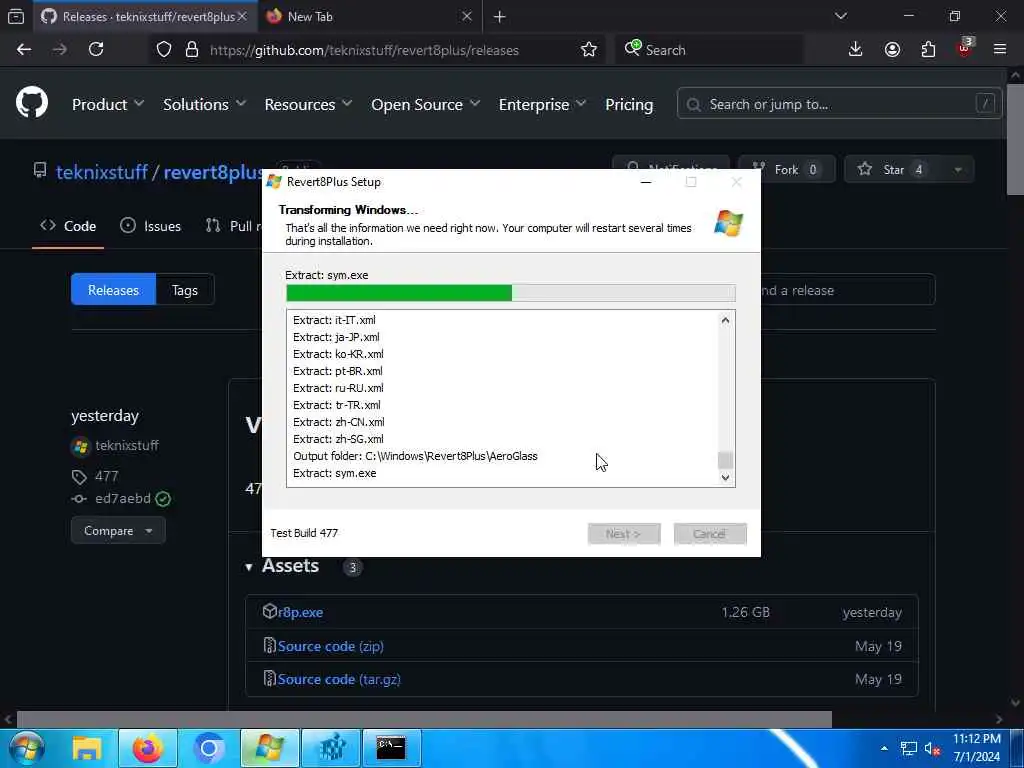This screenshot has width=1024, height=768.
Task: Click Next in Revert8Plus Setup
Action: pyautogui.click(x=624, y=534)
